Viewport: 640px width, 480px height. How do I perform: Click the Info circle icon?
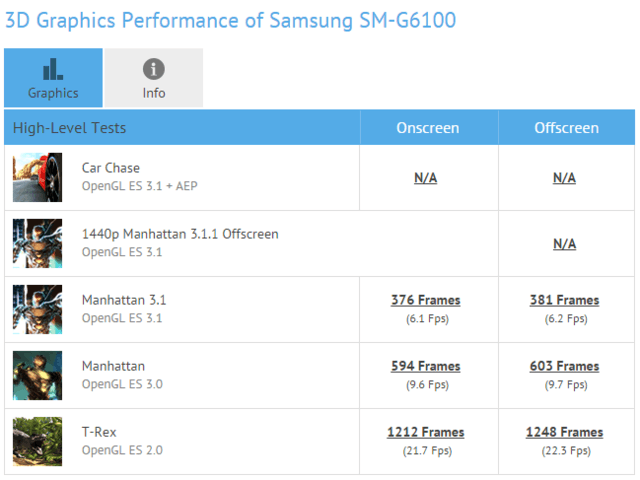coord(153,69)
